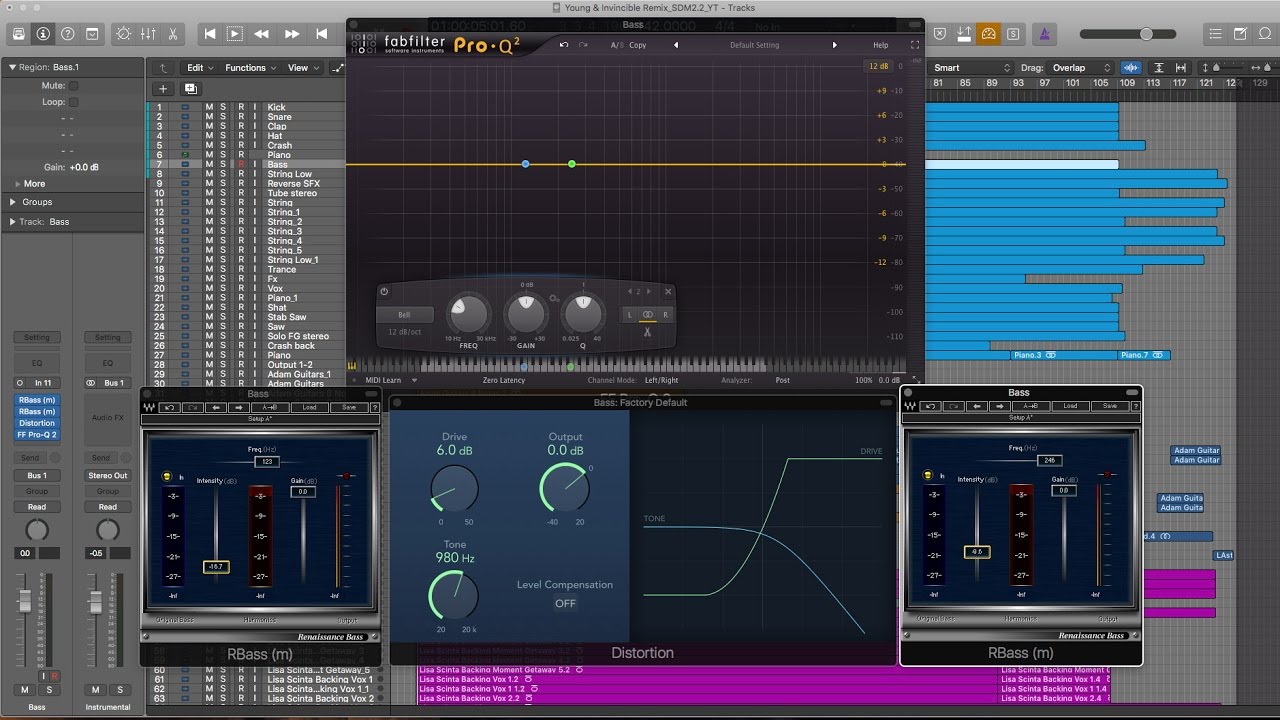Open the Library button in the control bar
Screen dimensions: 1280x720
tap(19, 33)
